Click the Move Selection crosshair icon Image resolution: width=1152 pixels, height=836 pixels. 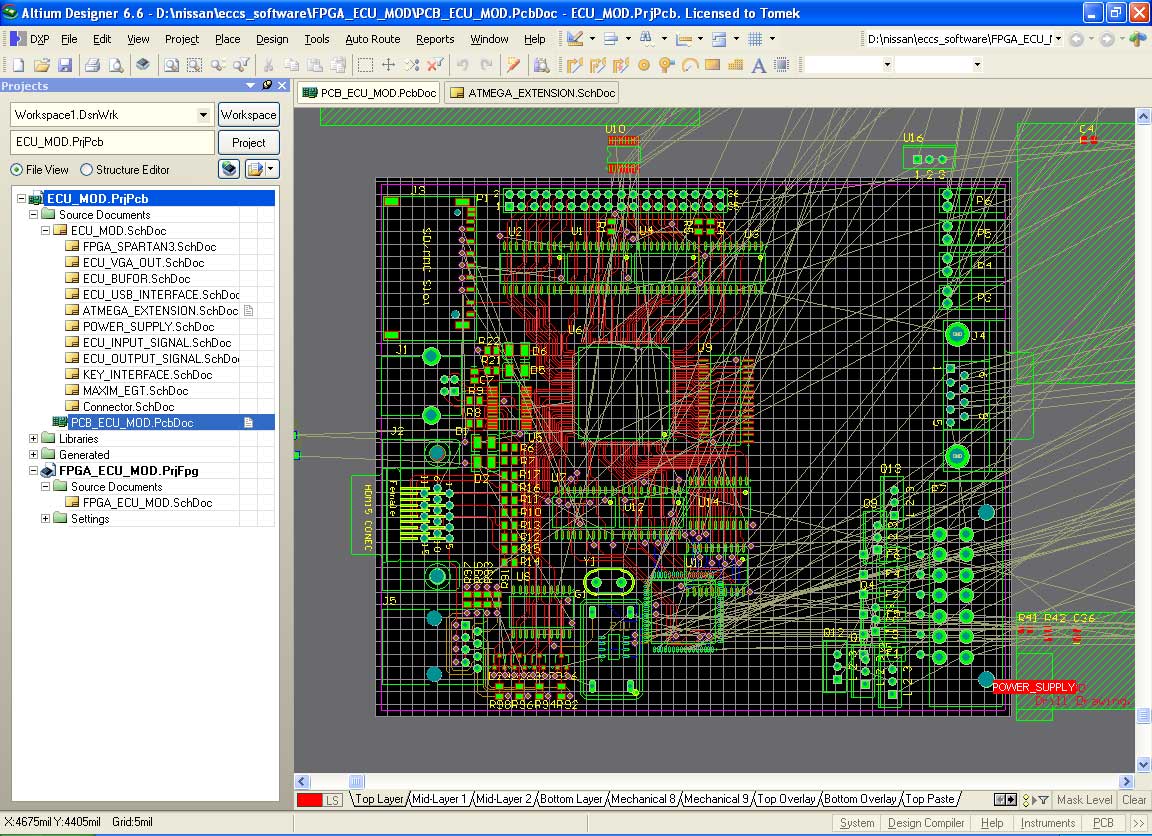tap(389, 65)
